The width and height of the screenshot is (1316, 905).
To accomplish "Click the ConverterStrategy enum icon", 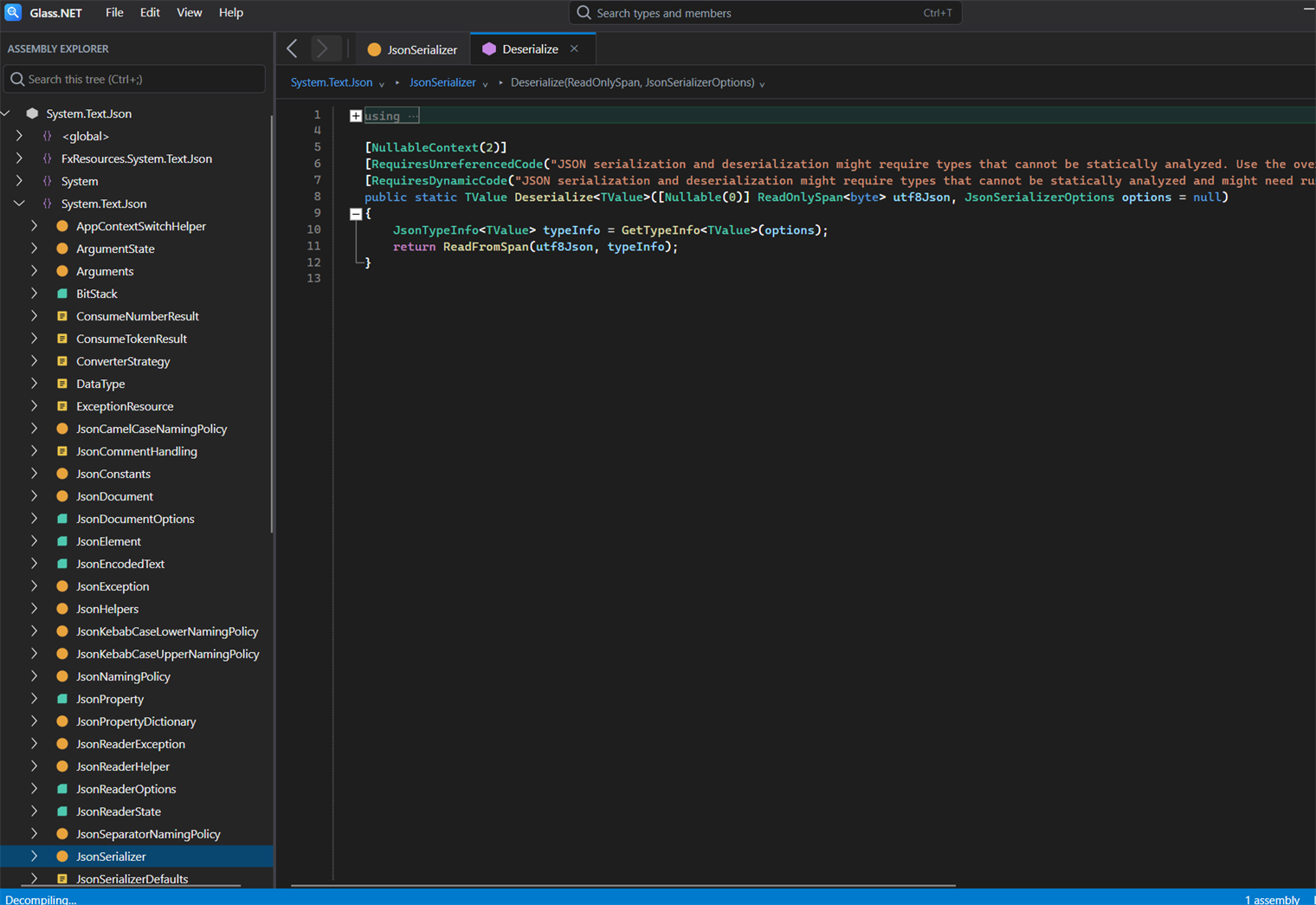I will click(62, 361).
